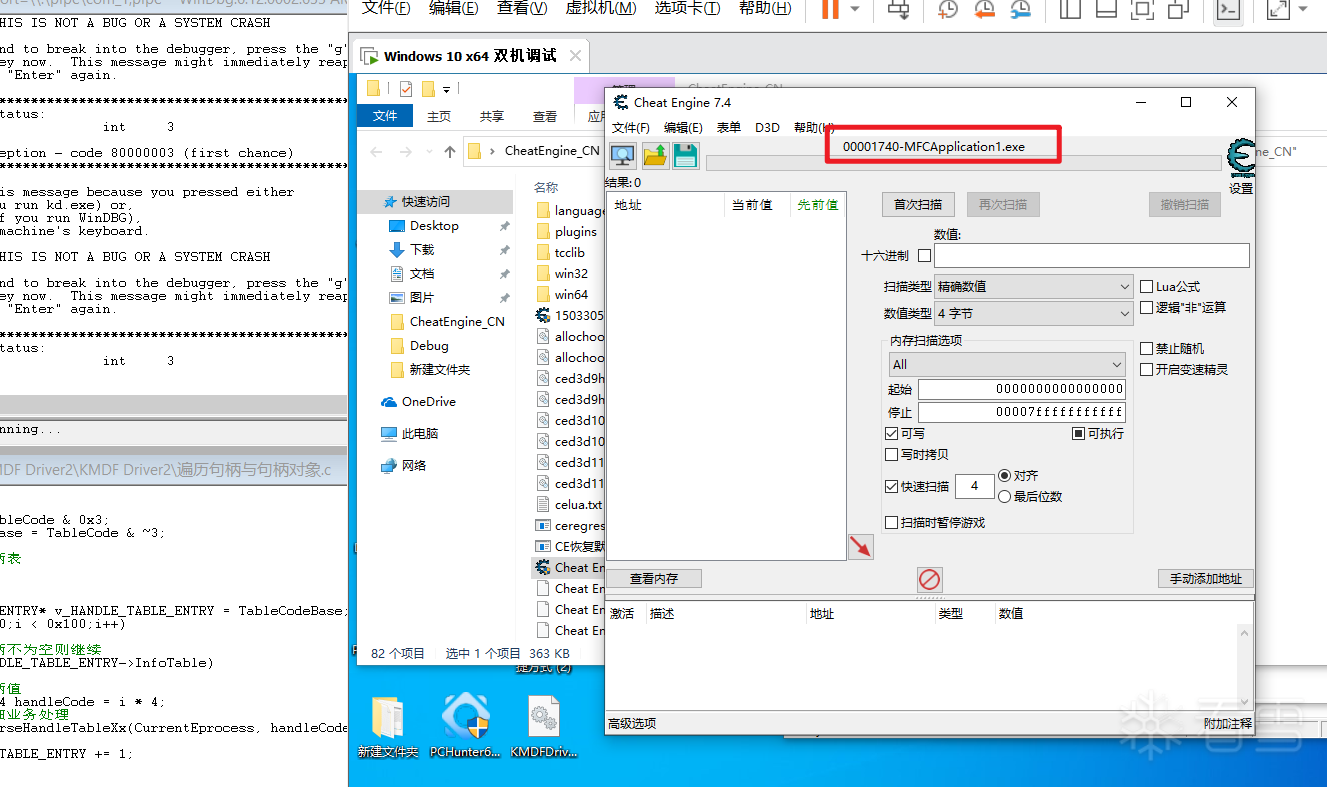Image resolution: width=1327 pixels, height=787 pixels.
Task: Select KMDFDriver desktop file icon
Action: (543, 727)
